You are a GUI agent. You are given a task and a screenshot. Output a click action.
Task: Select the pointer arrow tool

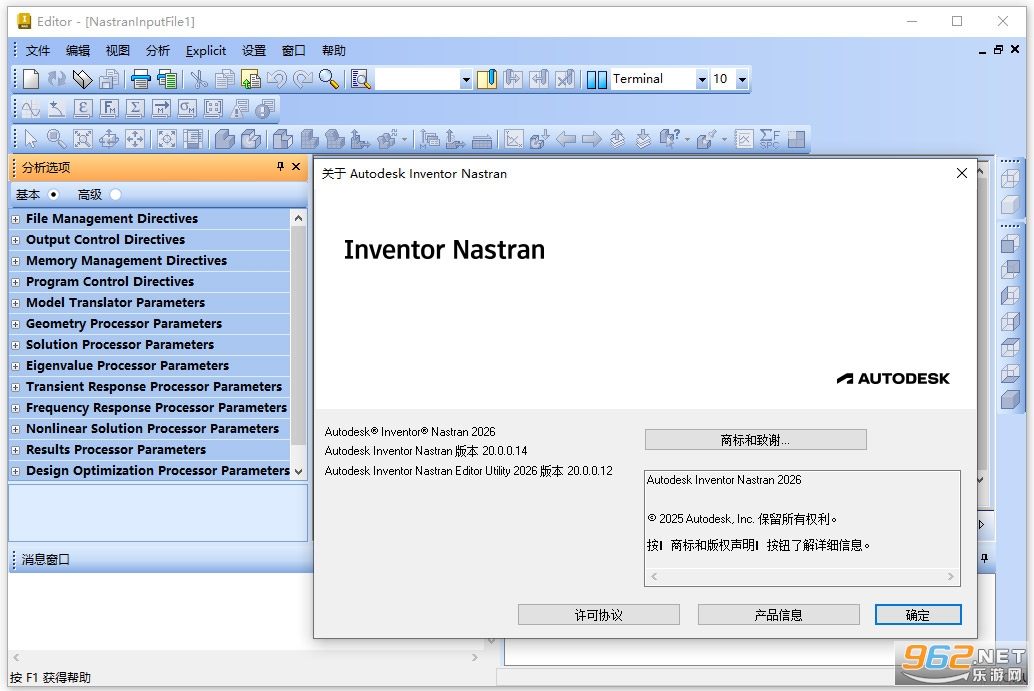30,138
